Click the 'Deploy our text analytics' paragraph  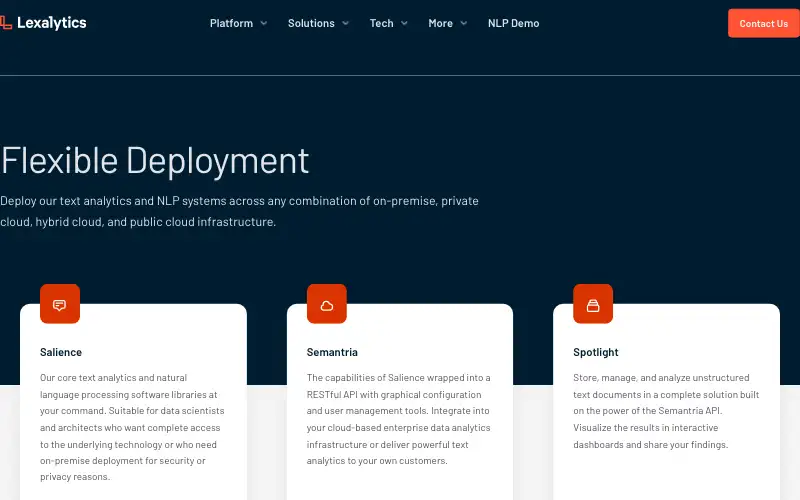[x=239, y=211]
